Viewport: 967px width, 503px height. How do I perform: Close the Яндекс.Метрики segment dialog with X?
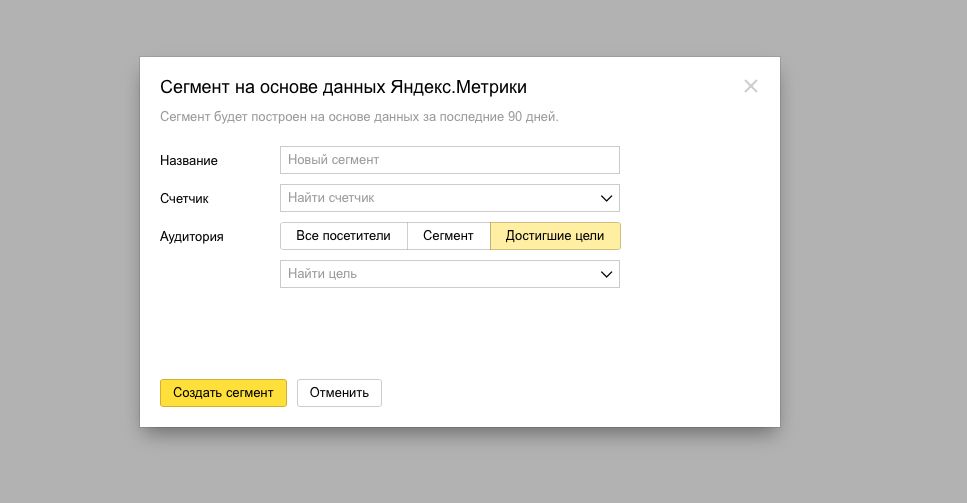(751, 86)
